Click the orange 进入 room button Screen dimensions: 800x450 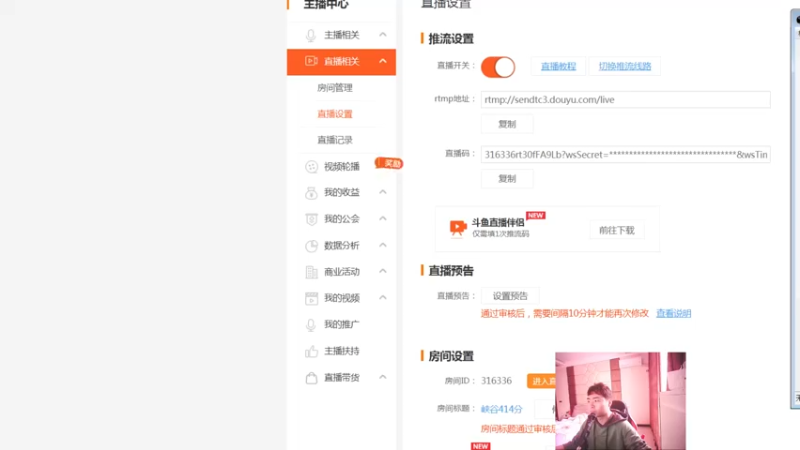point(541,381)
